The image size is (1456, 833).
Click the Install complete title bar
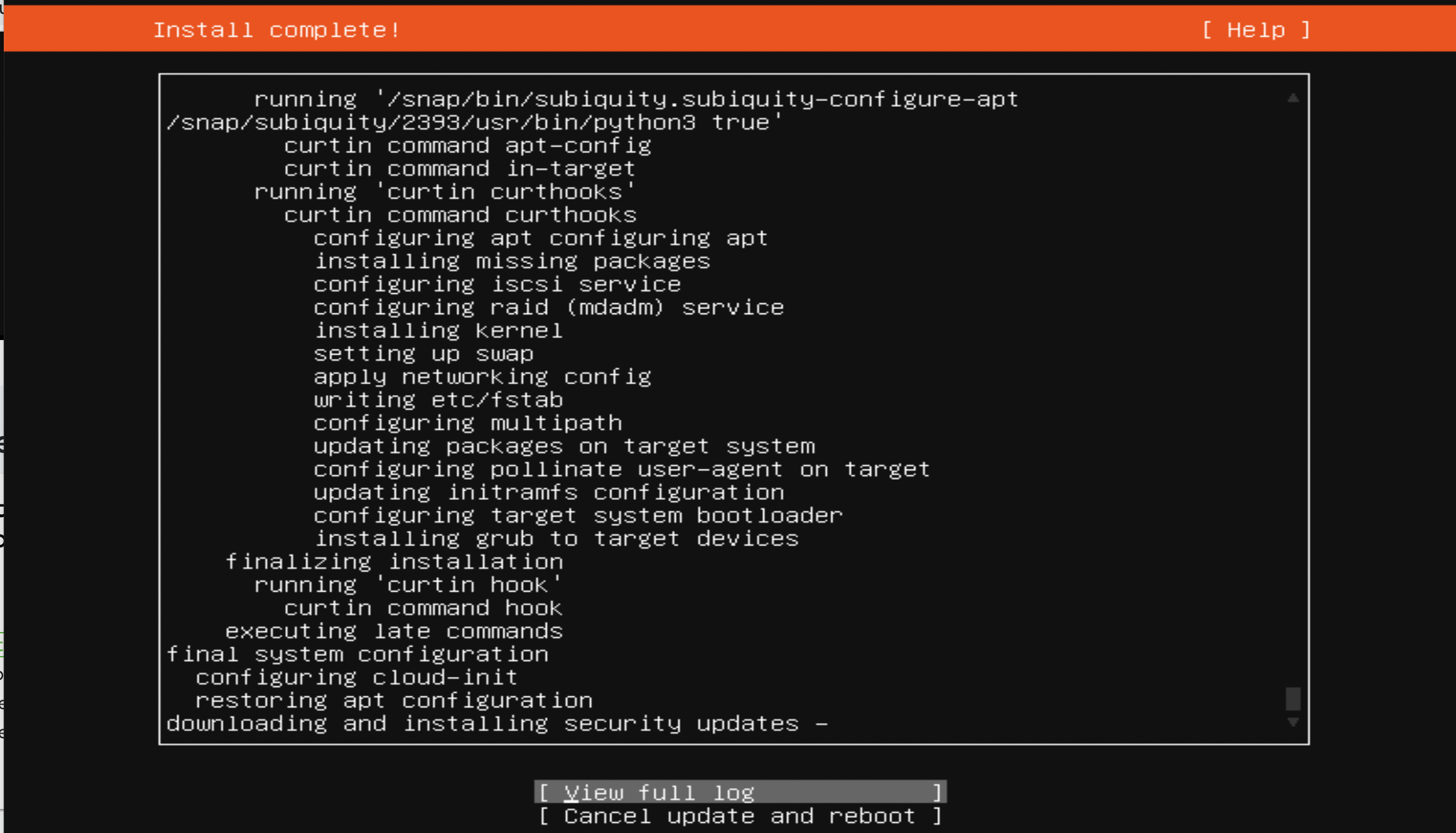click(x=277, y=29)
